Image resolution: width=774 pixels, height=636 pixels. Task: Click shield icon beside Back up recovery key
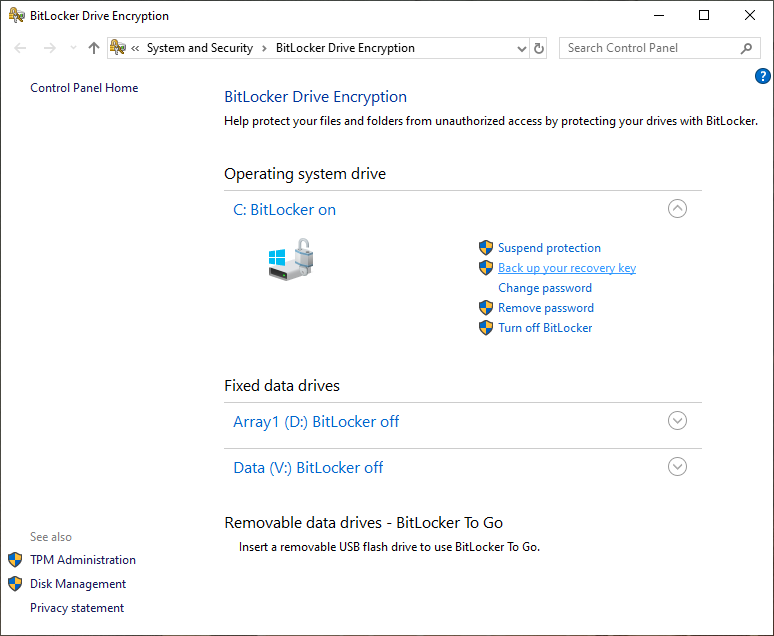point(486,268)
